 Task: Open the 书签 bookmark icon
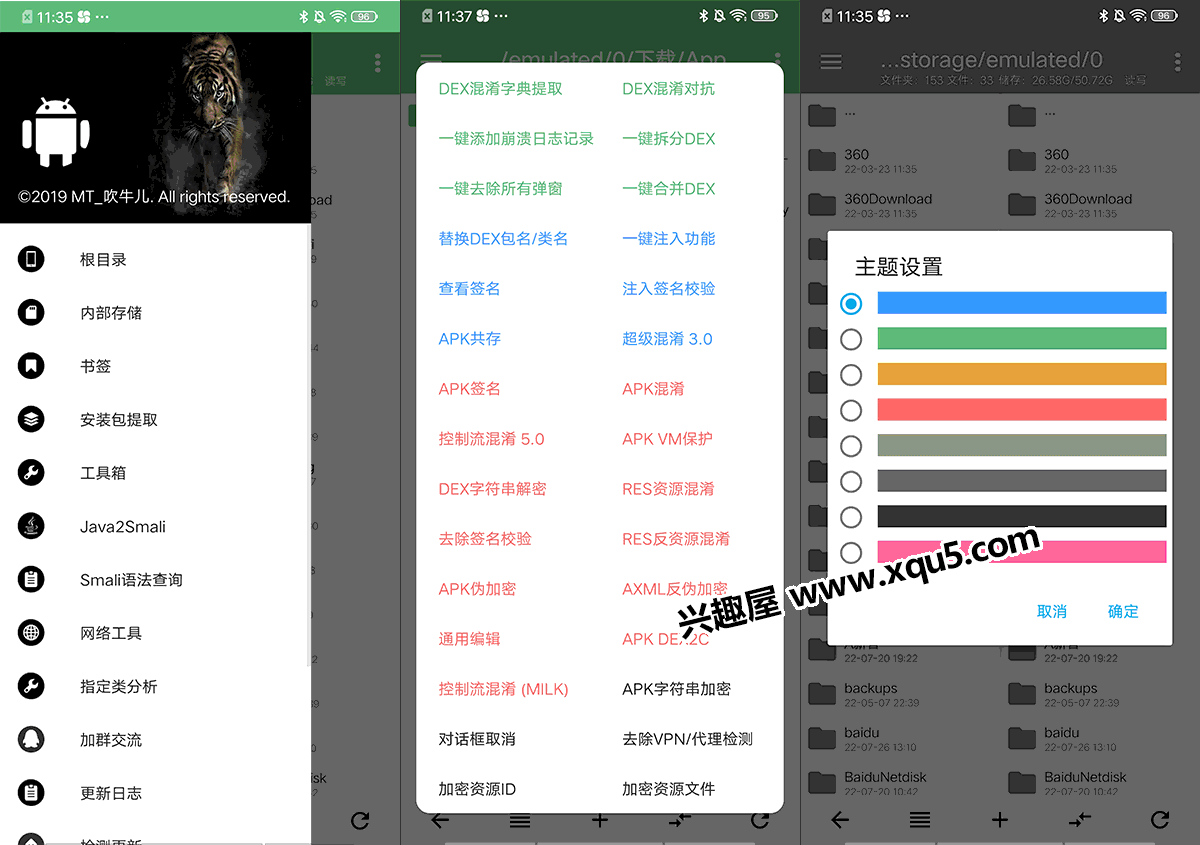point(32,366)
